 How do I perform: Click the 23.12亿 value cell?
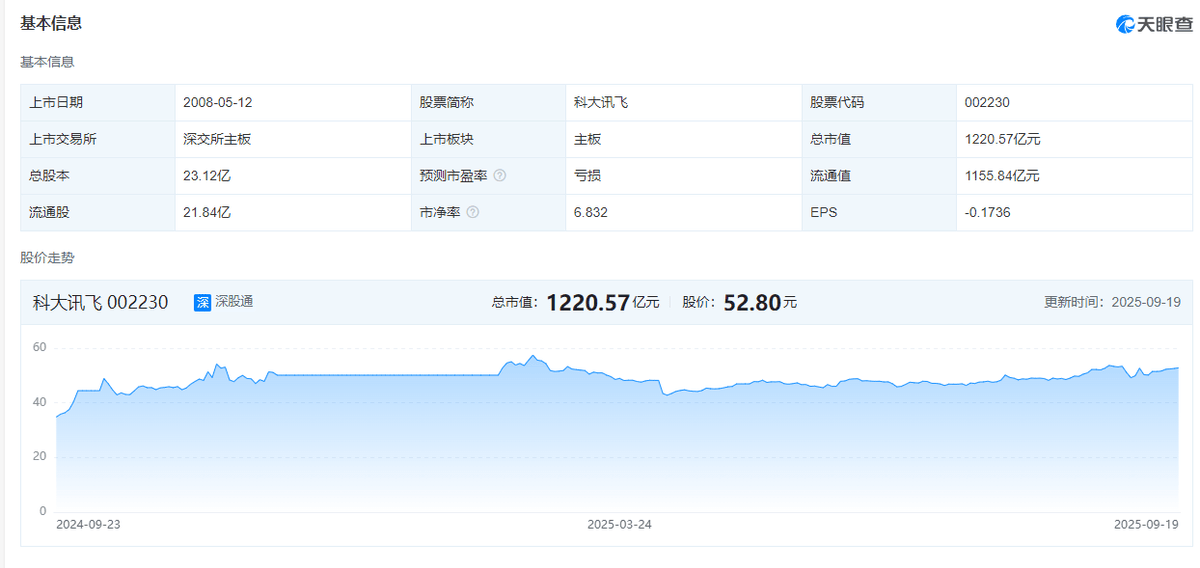[x=293, y=175]
